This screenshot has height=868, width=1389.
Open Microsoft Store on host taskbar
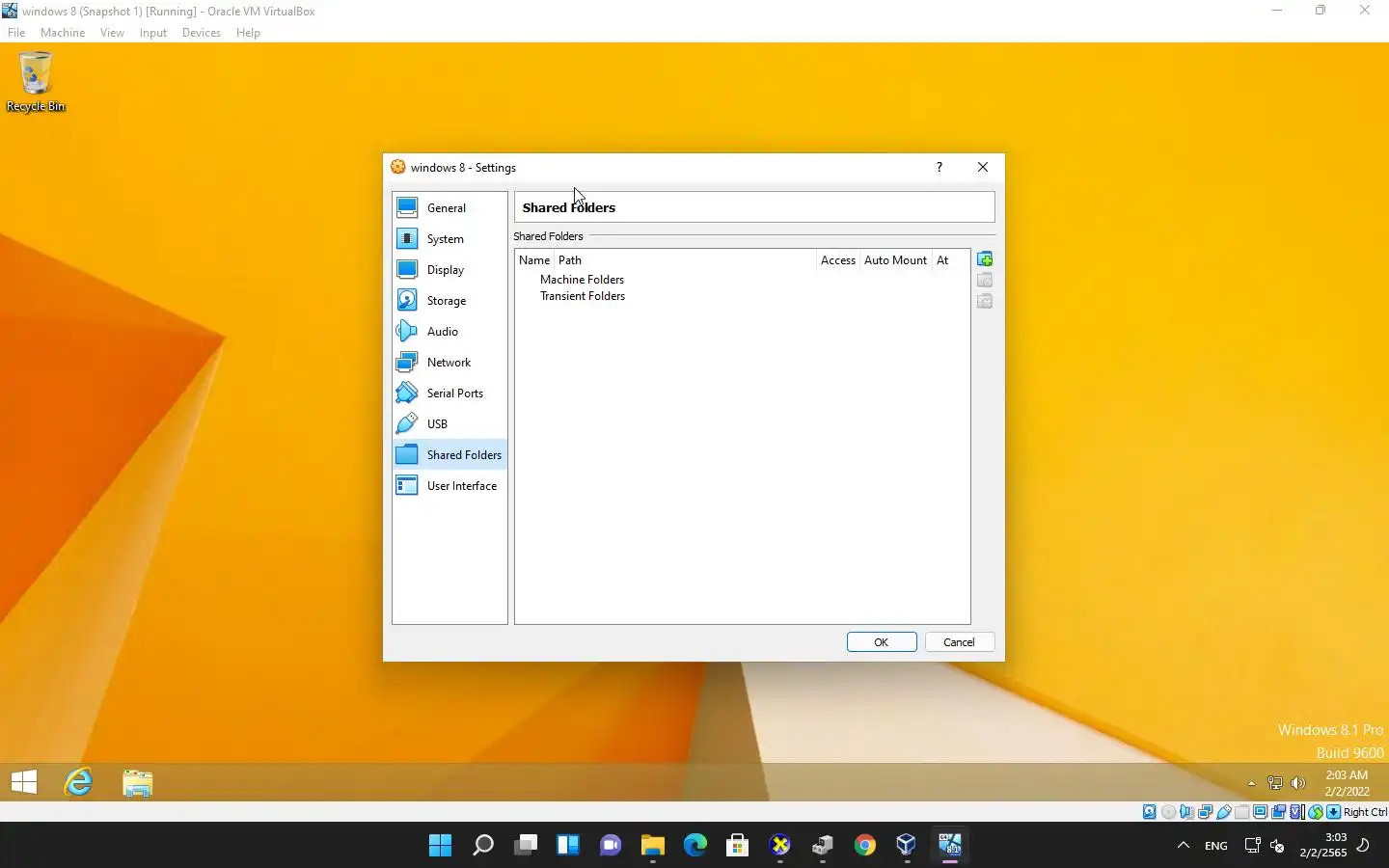click(x=738, y=846)
